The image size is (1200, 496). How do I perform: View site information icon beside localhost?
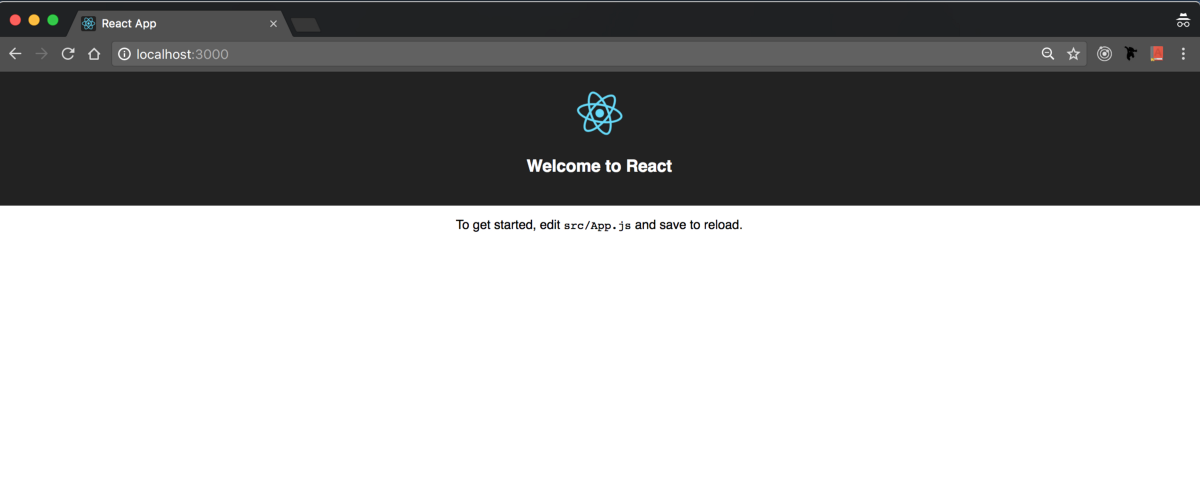pyautogui.click(x=124, y=54)
